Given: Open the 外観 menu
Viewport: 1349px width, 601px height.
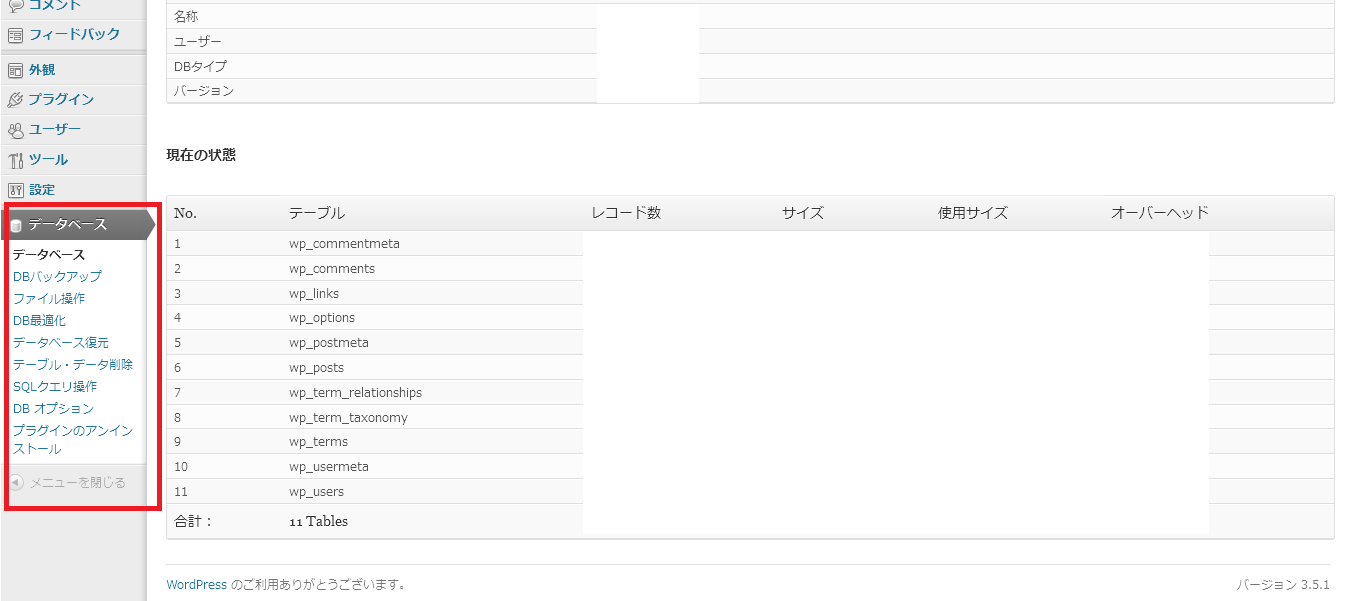Looking at the screenshot, I should 42,70.
